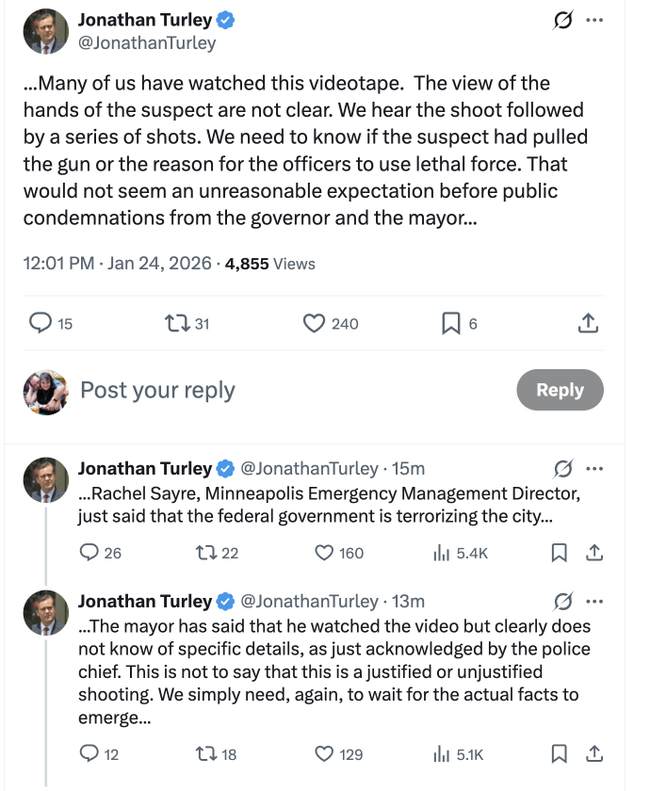Open the more options menu on main post
The height and width of the screenshot is (791, 650).
tap(595, 21)
